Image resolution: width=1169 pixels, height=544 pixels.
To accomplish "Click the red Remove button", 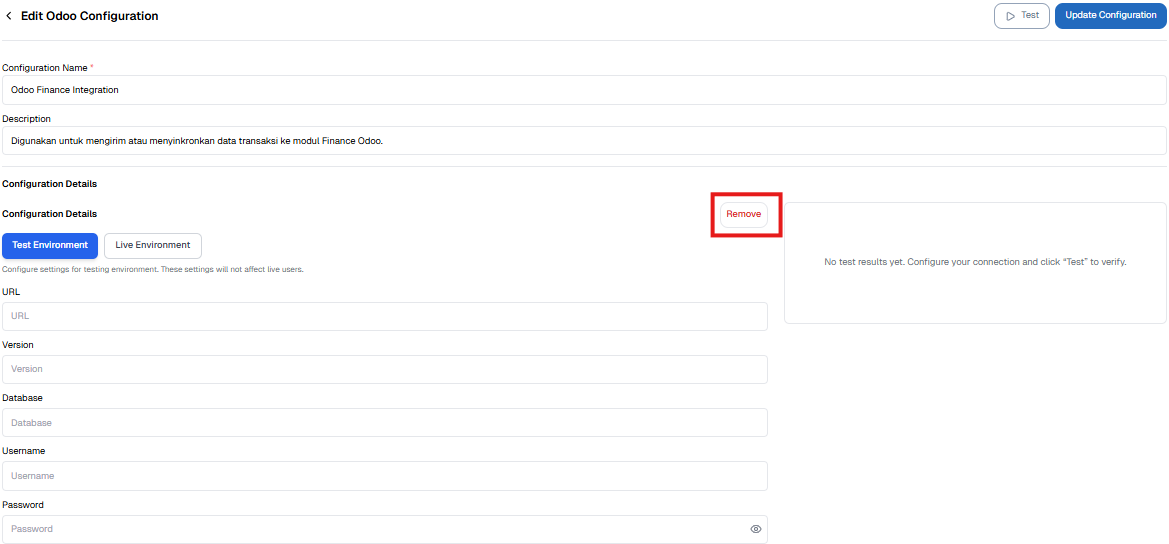I will (743, 214).
